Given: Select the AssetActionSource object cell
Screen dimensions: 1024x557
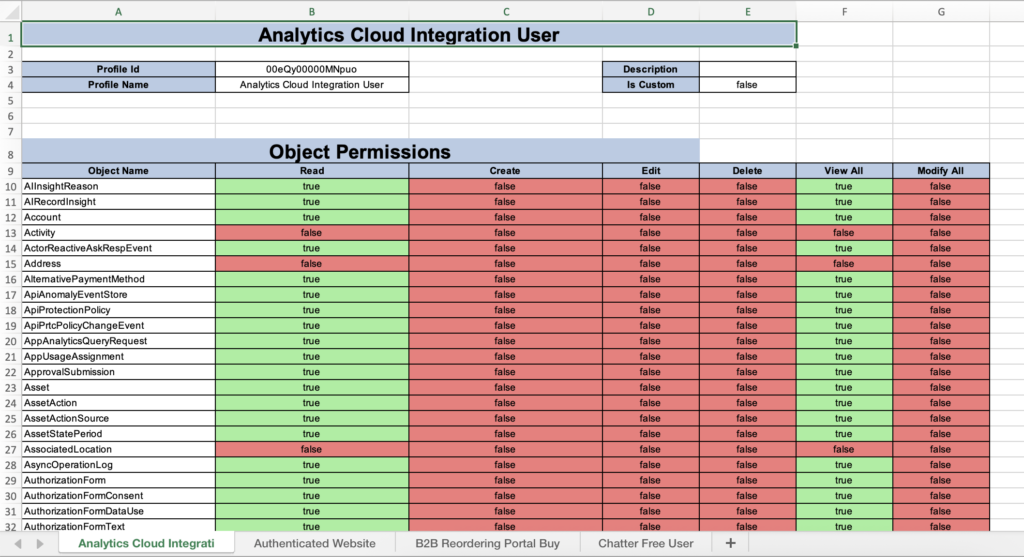Looking at the screenshot, I should click(x=118, y=419).
